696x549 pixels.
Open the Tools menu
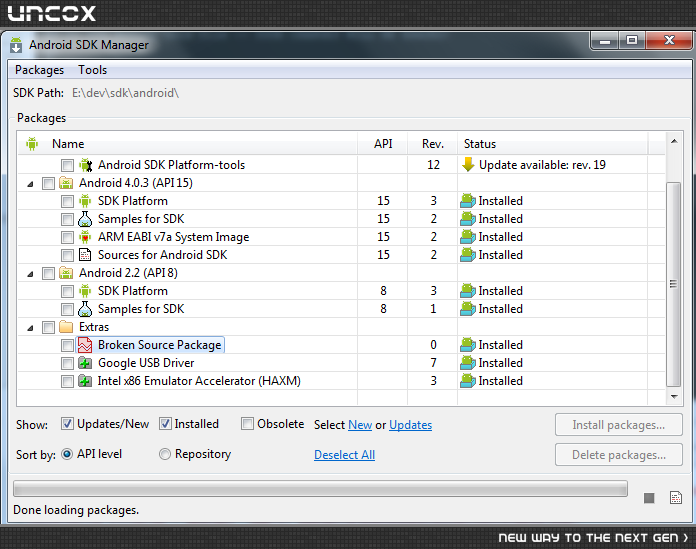click(x=92, y=70)
